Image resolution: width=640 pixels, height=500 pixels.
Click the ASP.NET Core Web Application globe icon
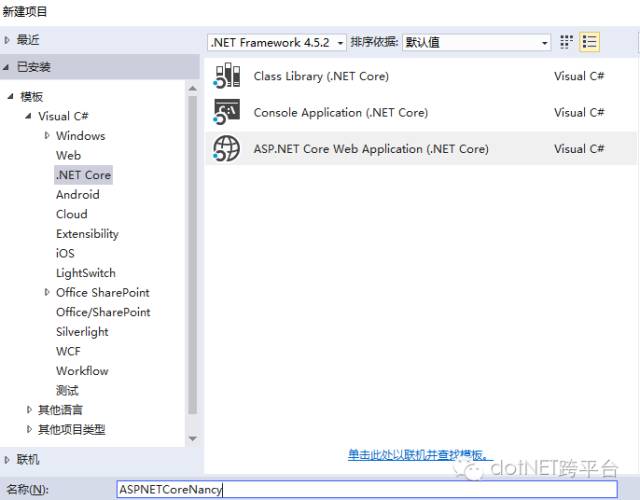click(x=227, y=148)
